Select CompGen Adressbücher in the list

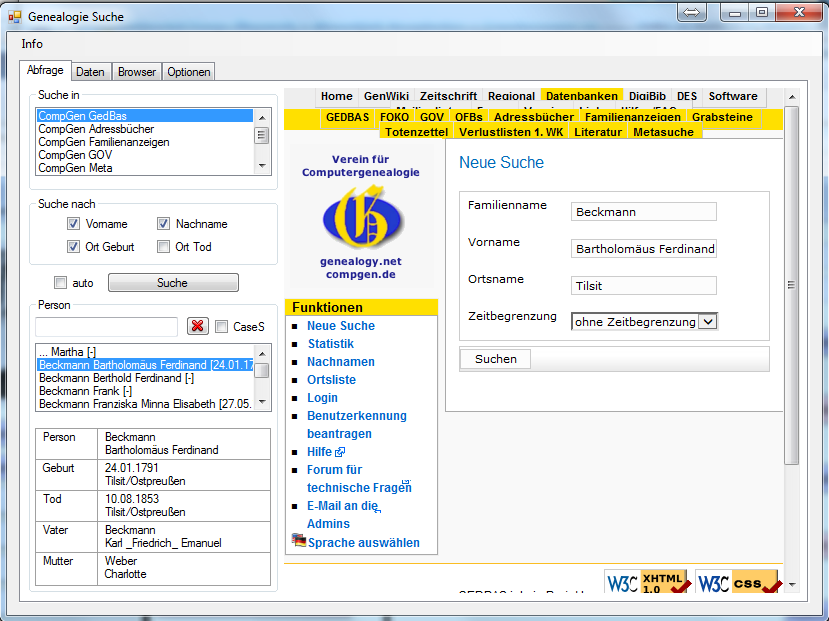144,129
